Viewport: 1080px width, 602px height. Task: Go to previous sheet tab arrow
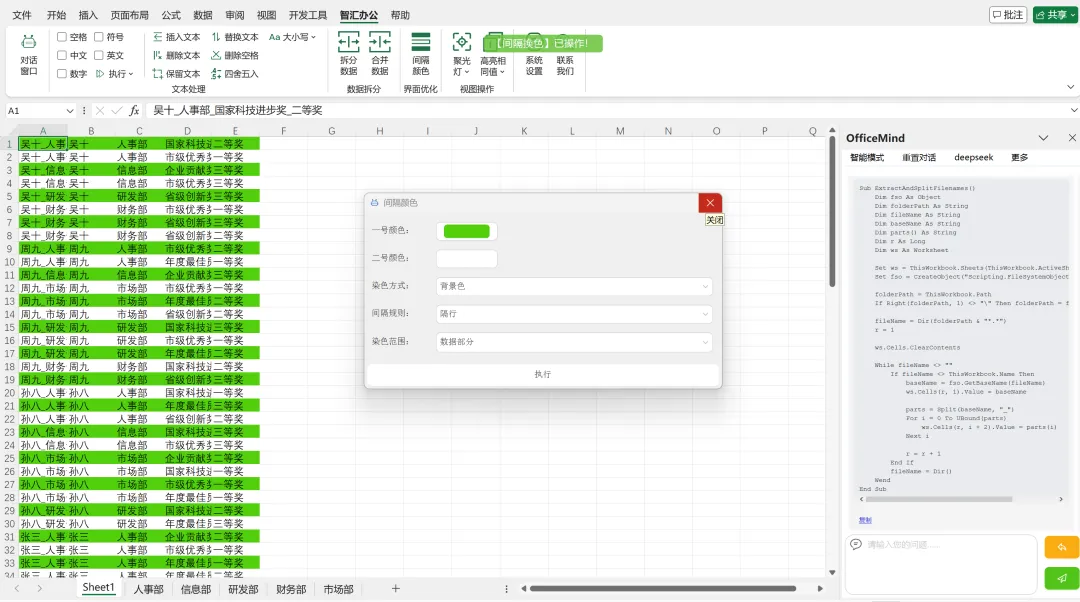[17, 588]
